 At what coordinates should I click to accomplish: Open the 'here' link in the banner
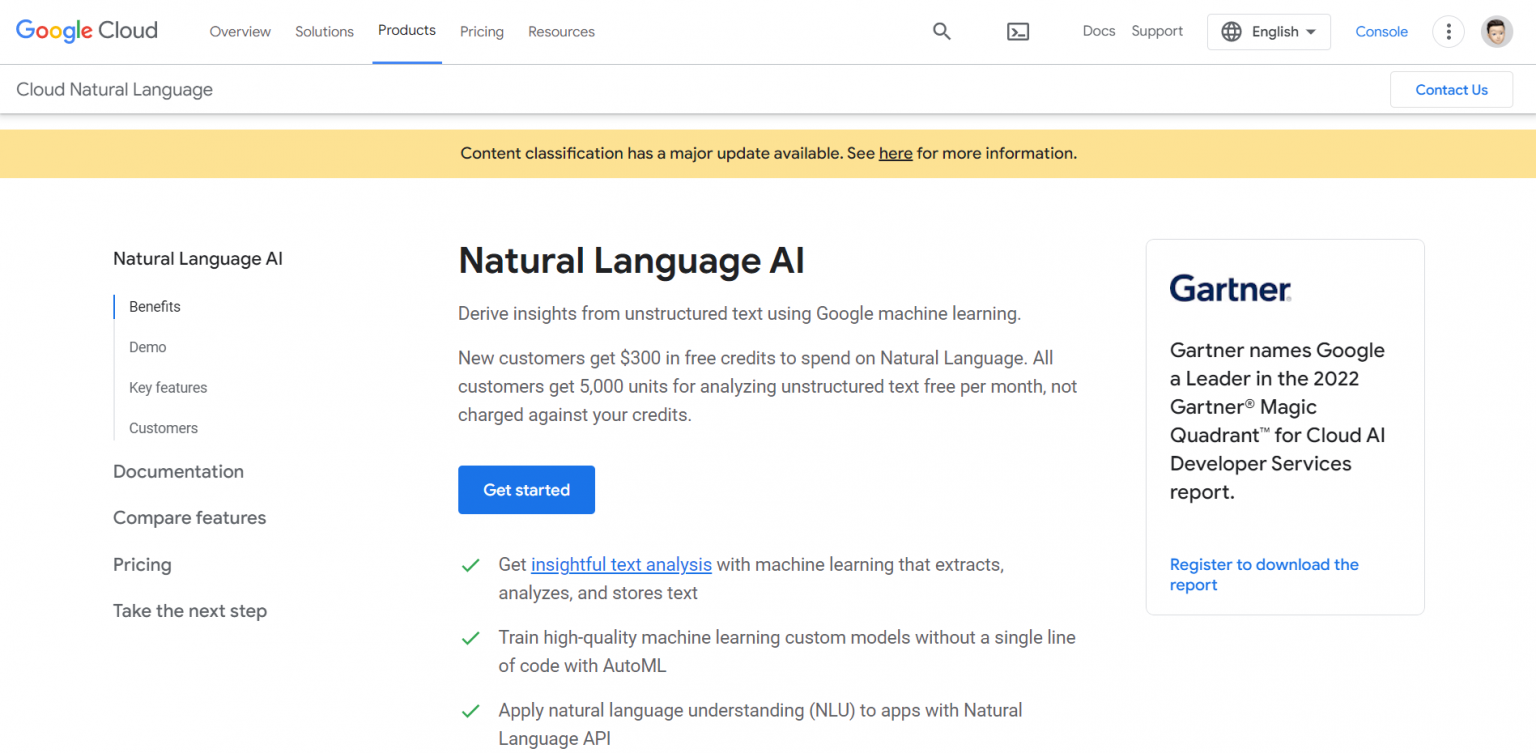[895, 153]
